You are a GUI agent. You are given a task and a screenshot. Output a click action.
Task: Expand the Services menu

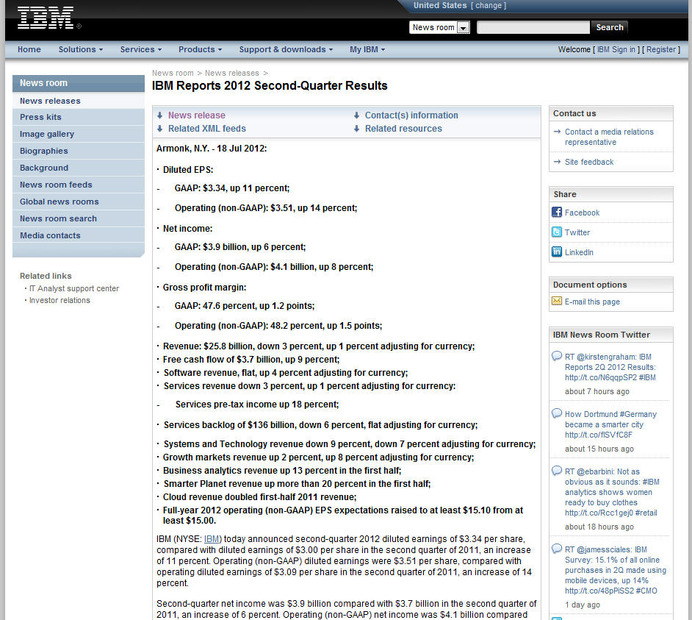click(141, 49)
